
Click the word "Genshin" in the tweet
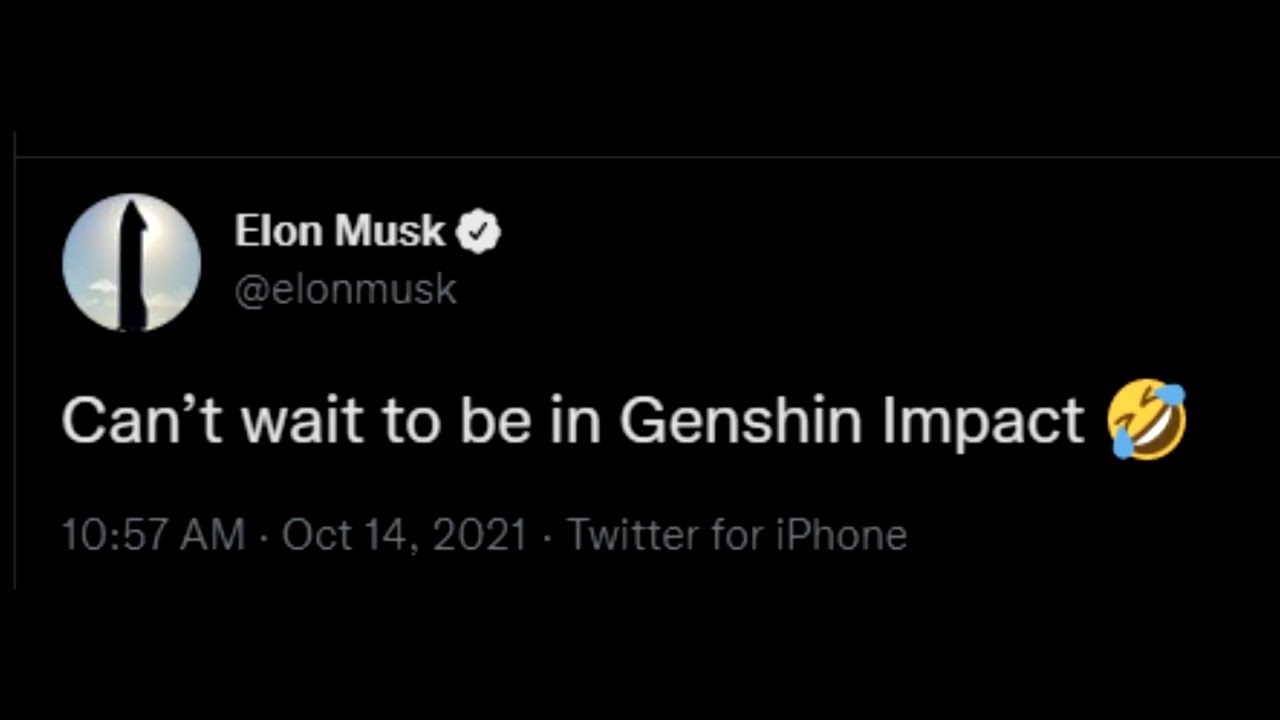click(x=739, y=420)
